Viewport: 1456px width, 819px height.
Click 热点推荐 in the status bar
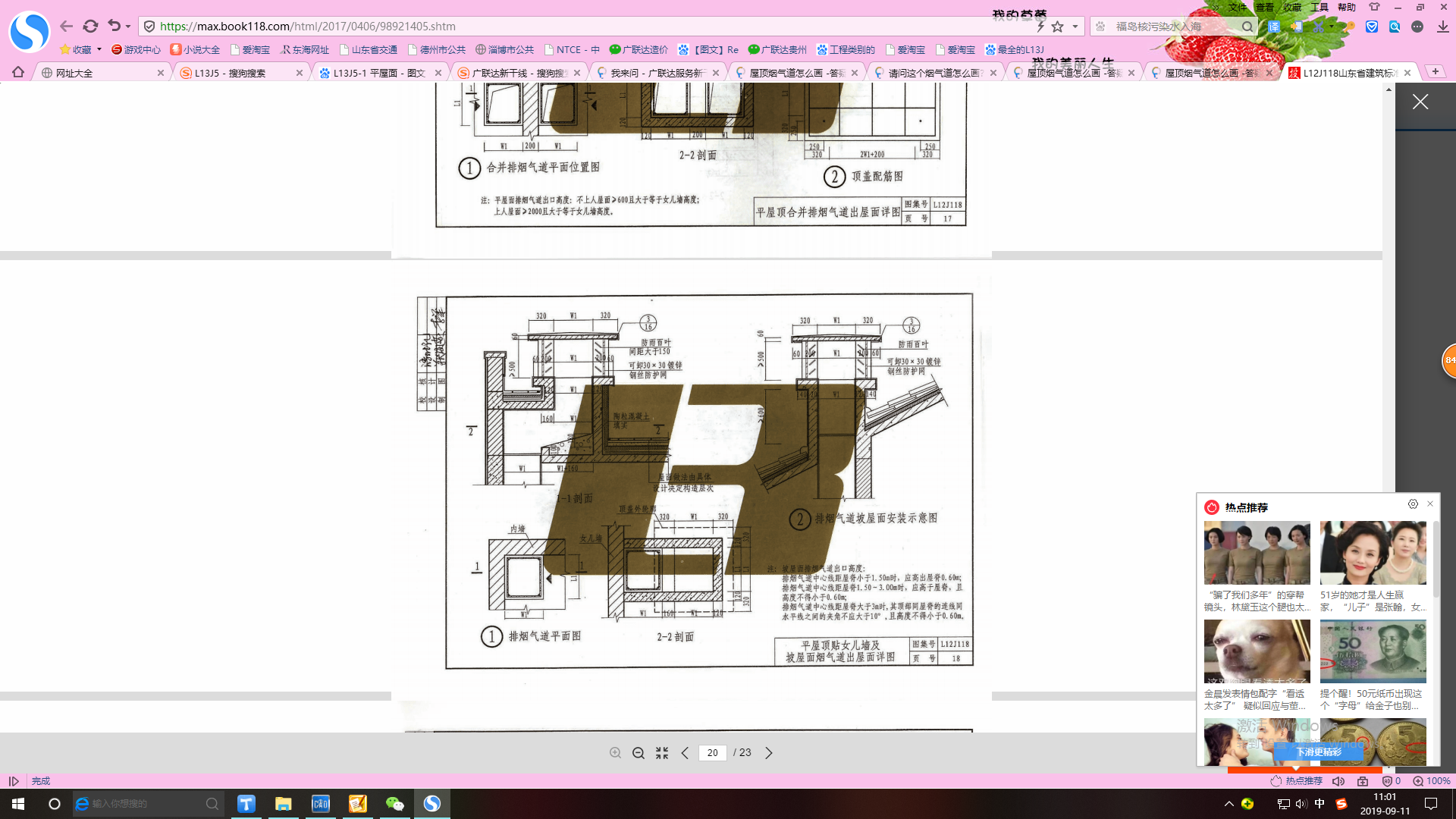(1297, 780)
